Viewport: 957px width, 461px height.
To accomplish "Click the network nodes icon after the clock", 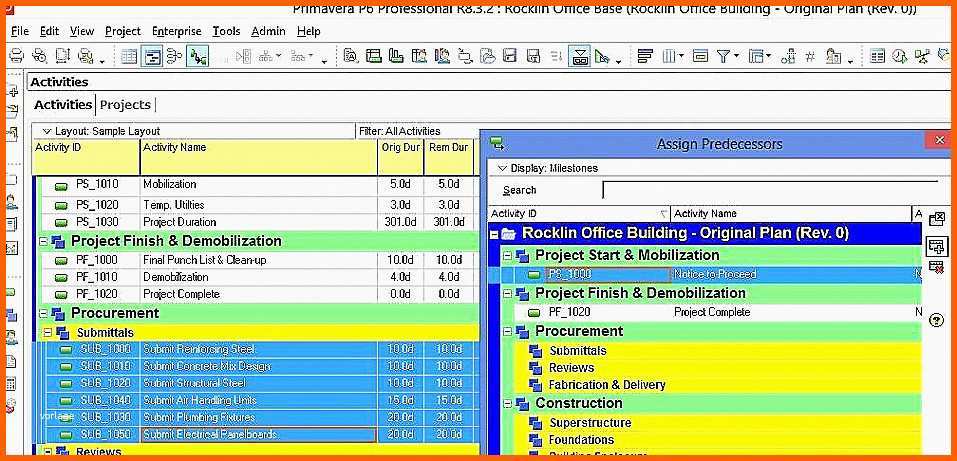I will 922,56.
